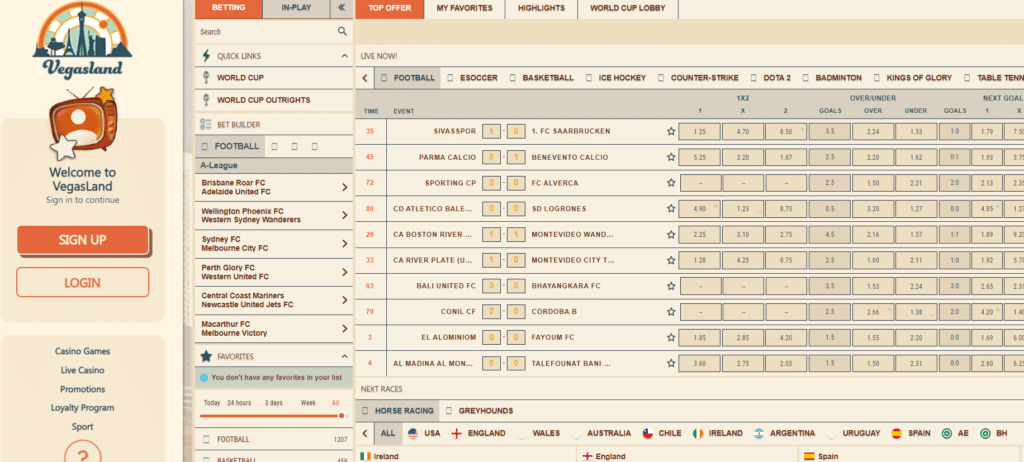This screenshot has width=1024, height=462.
Task: Open the Highlights tab
Action: click(x=541, y=8)
